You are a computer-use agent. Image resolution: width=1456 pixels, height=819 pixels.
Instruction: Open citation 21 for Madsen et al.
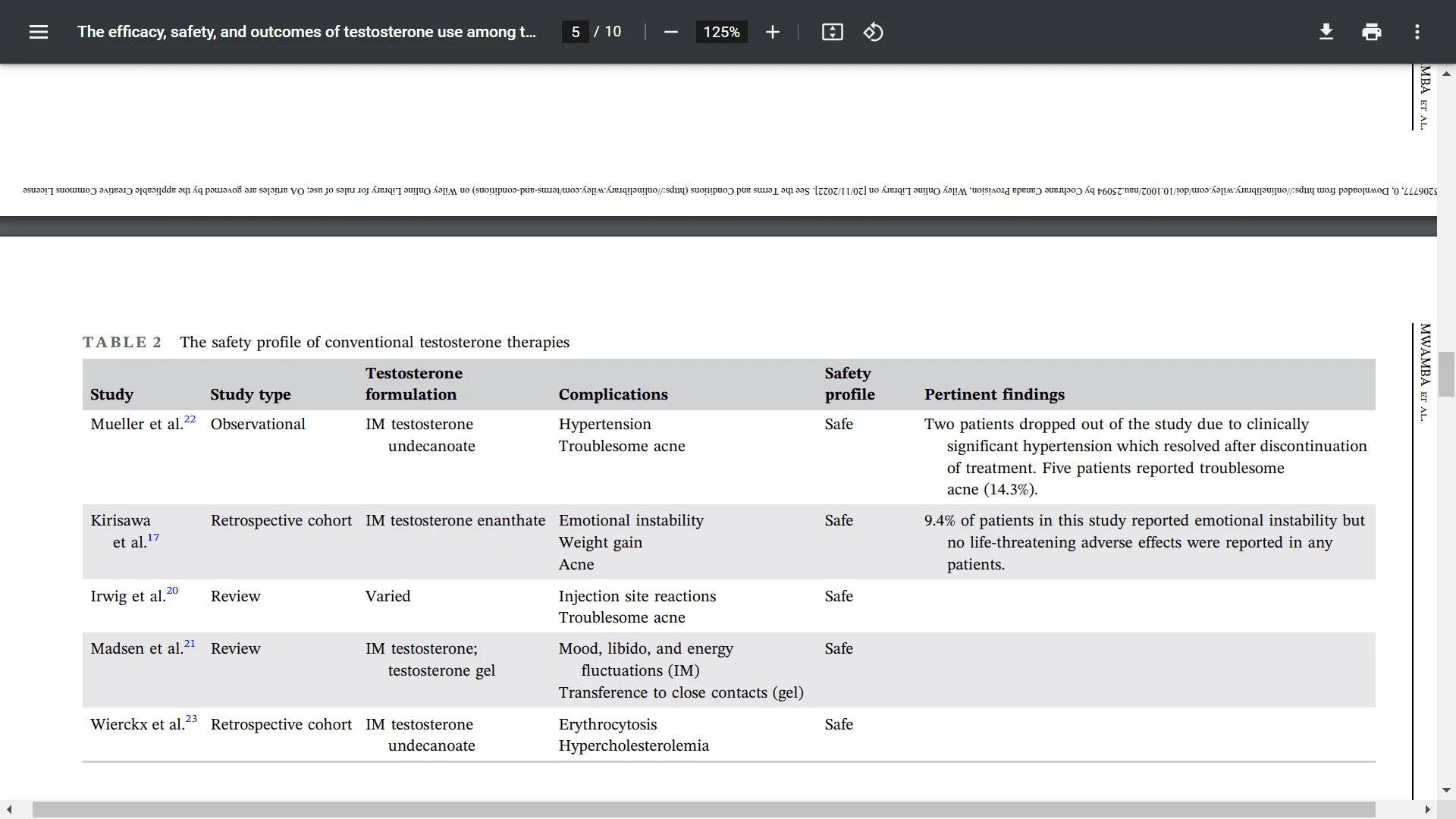tap(190, 643)
